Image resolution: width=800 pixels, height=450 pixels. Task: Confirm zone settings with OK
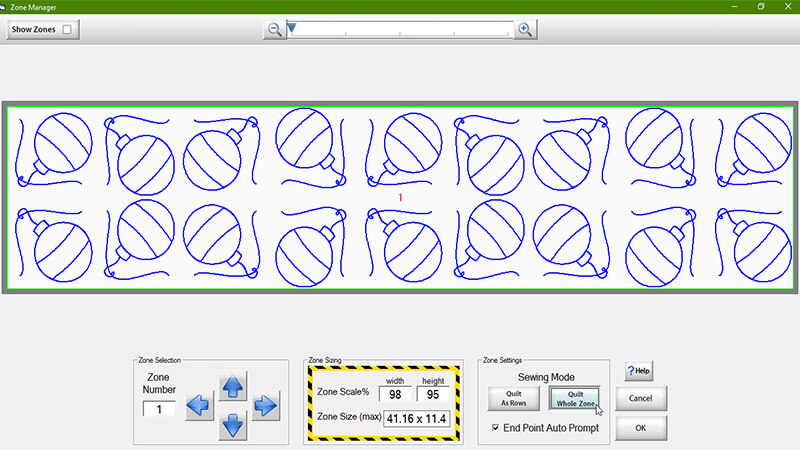coord(640,428)
